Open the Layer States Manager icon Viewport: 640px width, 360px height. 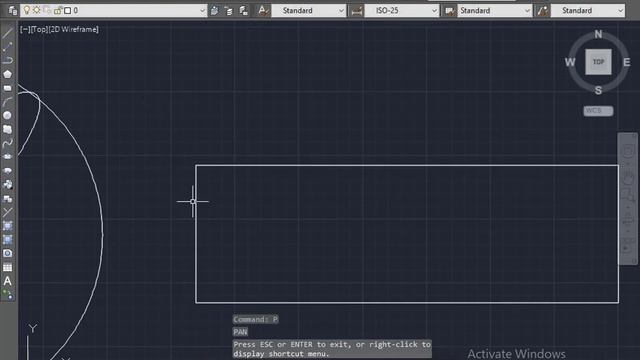tap(244, 11)
